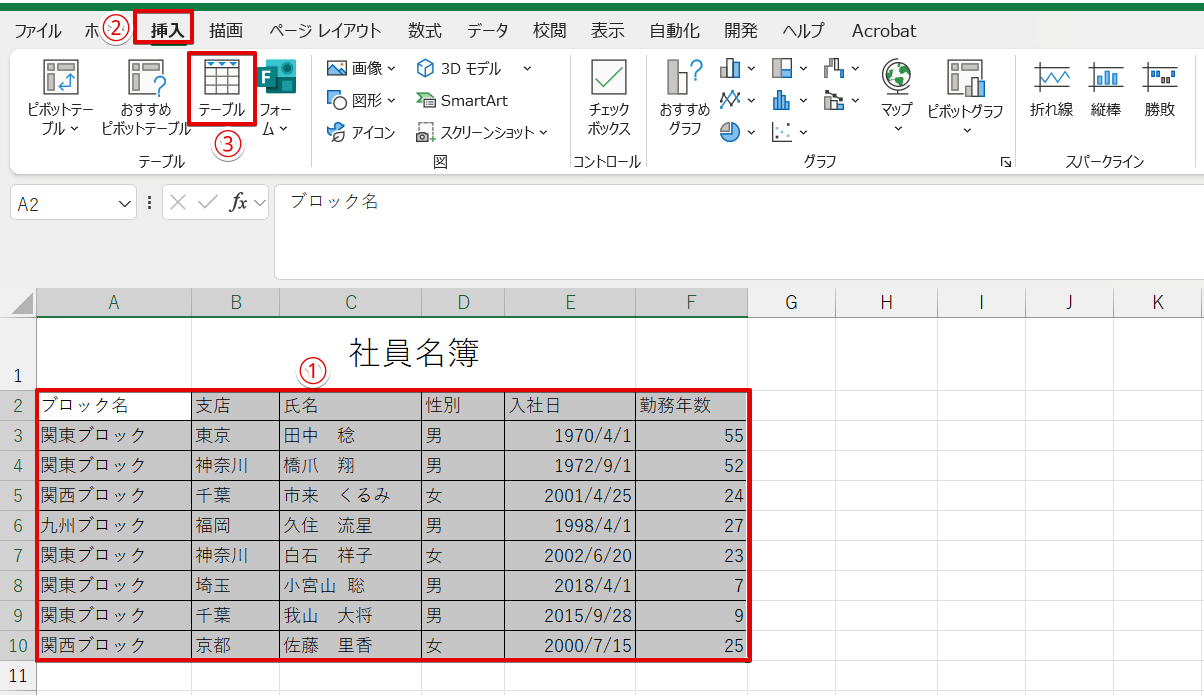This screenshot has width=1204, height=695.
Task: Select cell containing 社員名簿 title
Action: pyautogui.click(x=414, y=353)
